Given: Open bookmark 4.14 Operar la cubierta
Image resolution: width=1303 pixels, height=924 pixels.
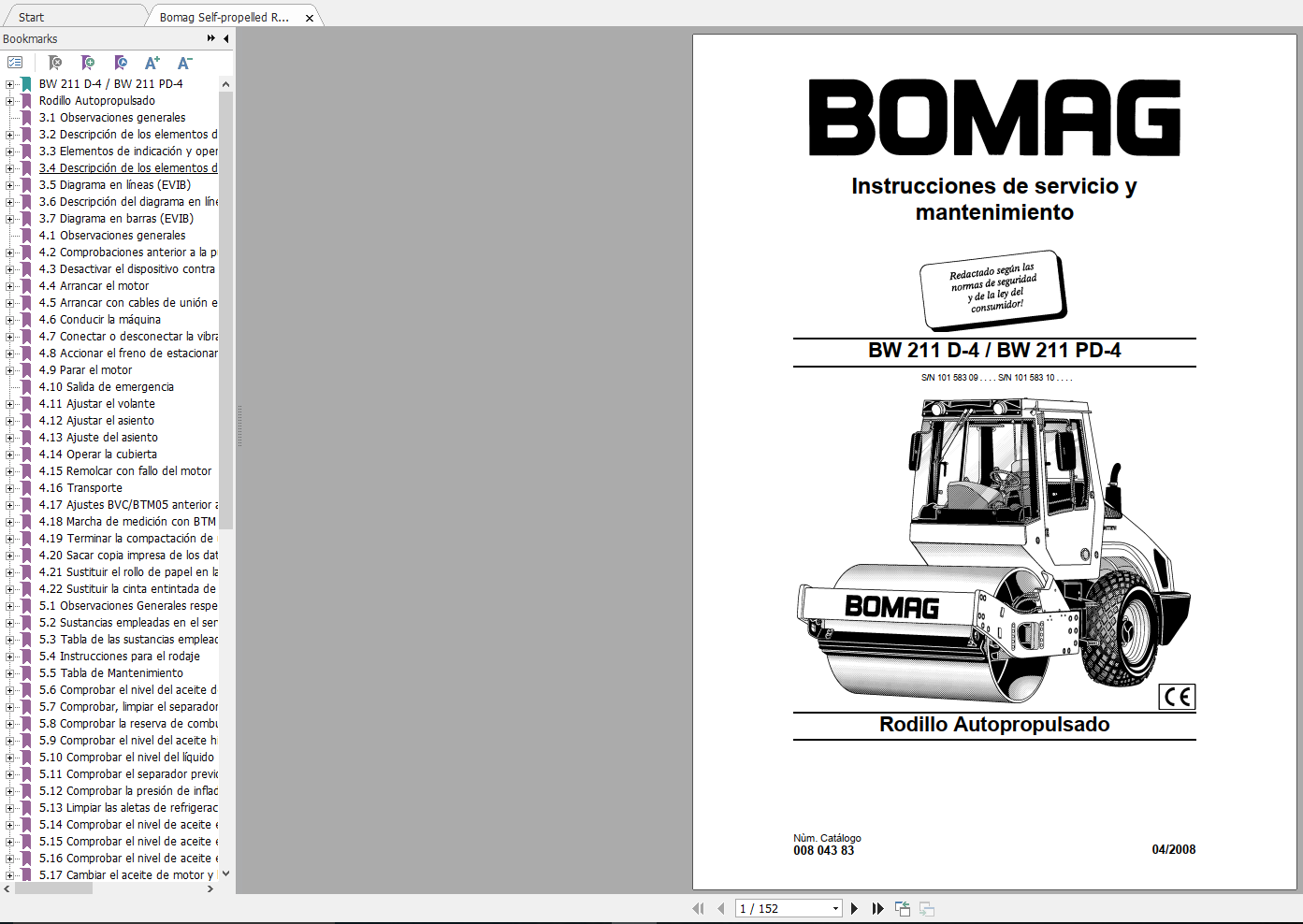Looking at the screenshot, I should pos(98,454).
